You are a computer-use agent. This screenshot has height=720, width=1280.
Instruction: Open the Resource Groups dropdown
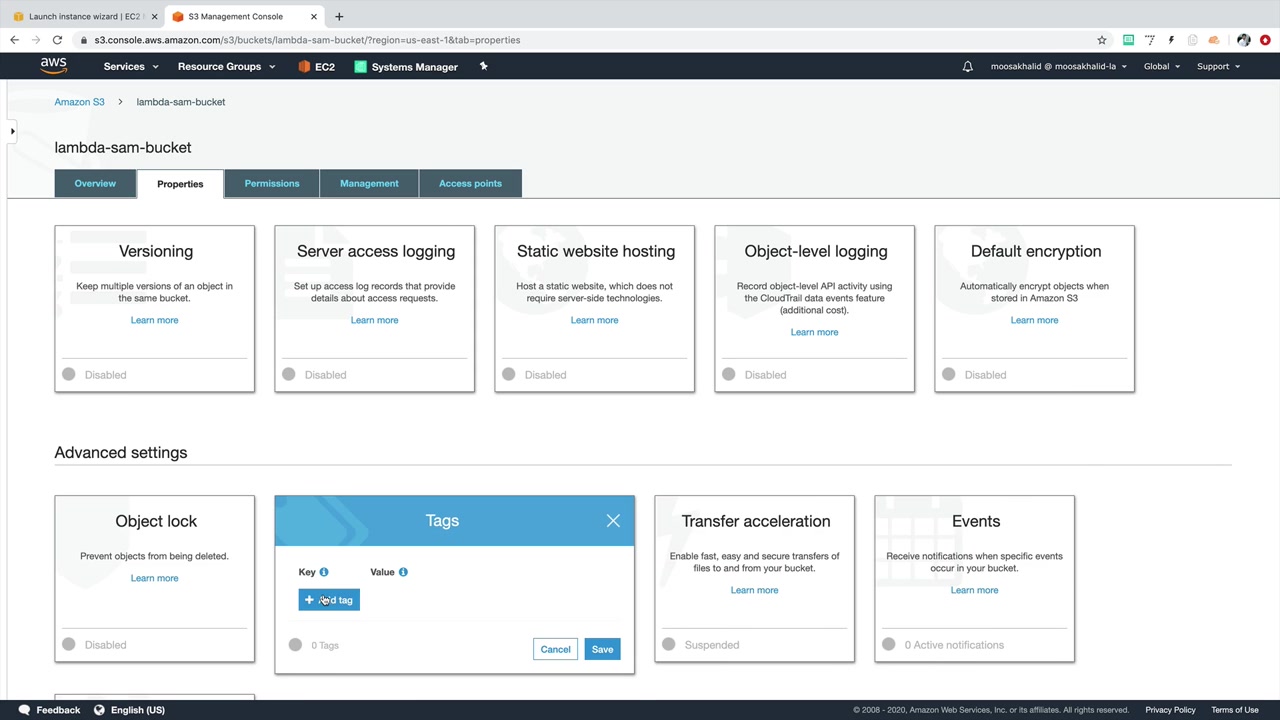[x=226, y=67]
